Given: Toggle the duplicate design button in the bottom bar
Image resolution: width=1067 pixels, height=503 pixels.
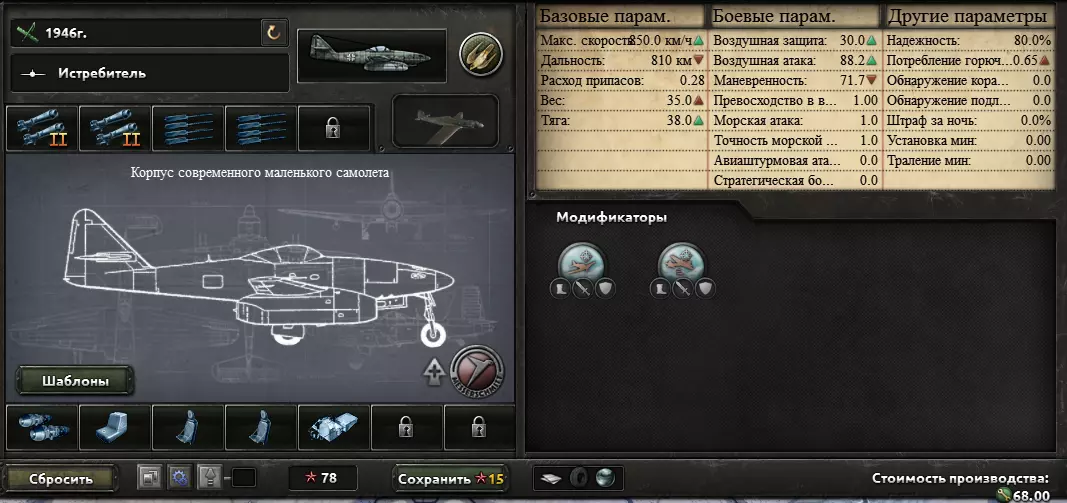Looking at the screenshot, I should (x=150, y=478).
